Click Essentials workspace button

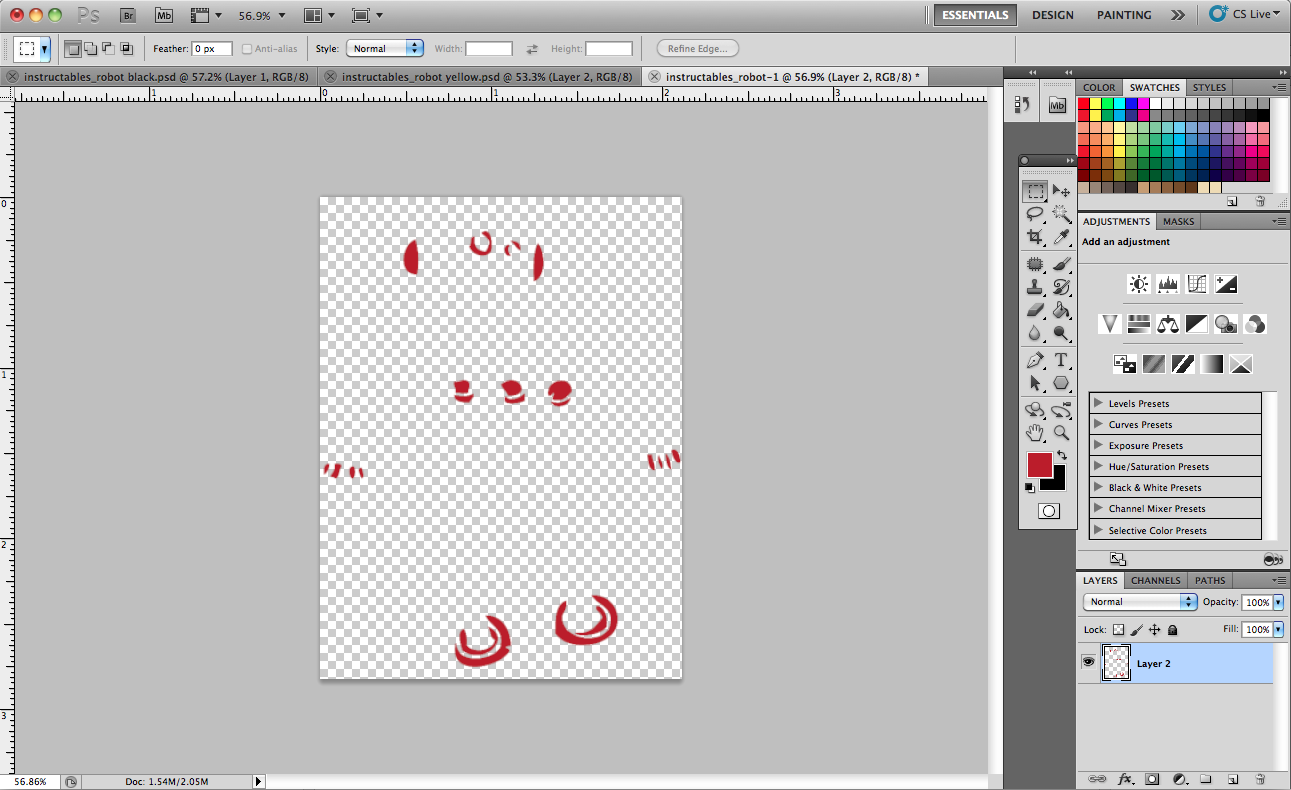[x=975, y=15]
